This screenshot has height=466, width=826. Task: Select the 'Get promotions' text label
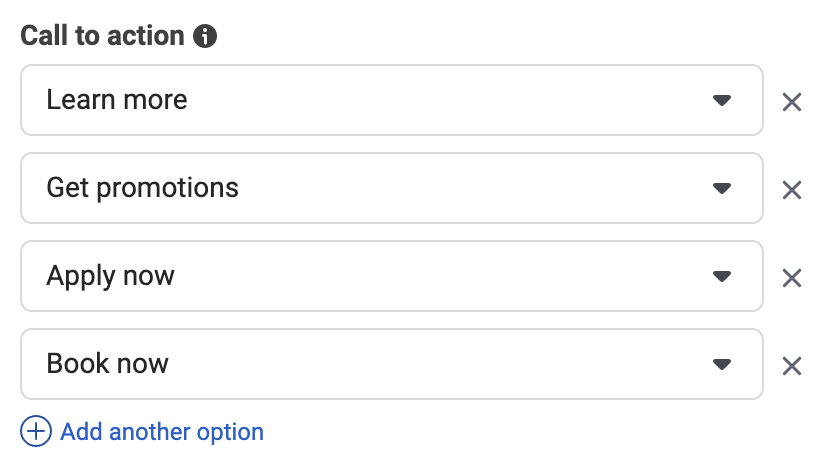pyautogui.click(x=142, y=189)
